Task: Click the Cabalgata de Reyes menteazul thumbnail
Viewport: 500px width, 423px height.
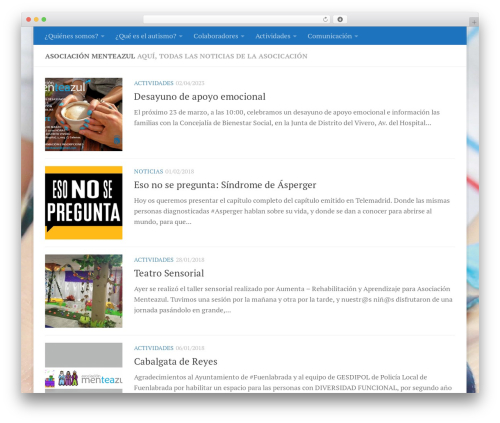Action: (x=84, y=368)
